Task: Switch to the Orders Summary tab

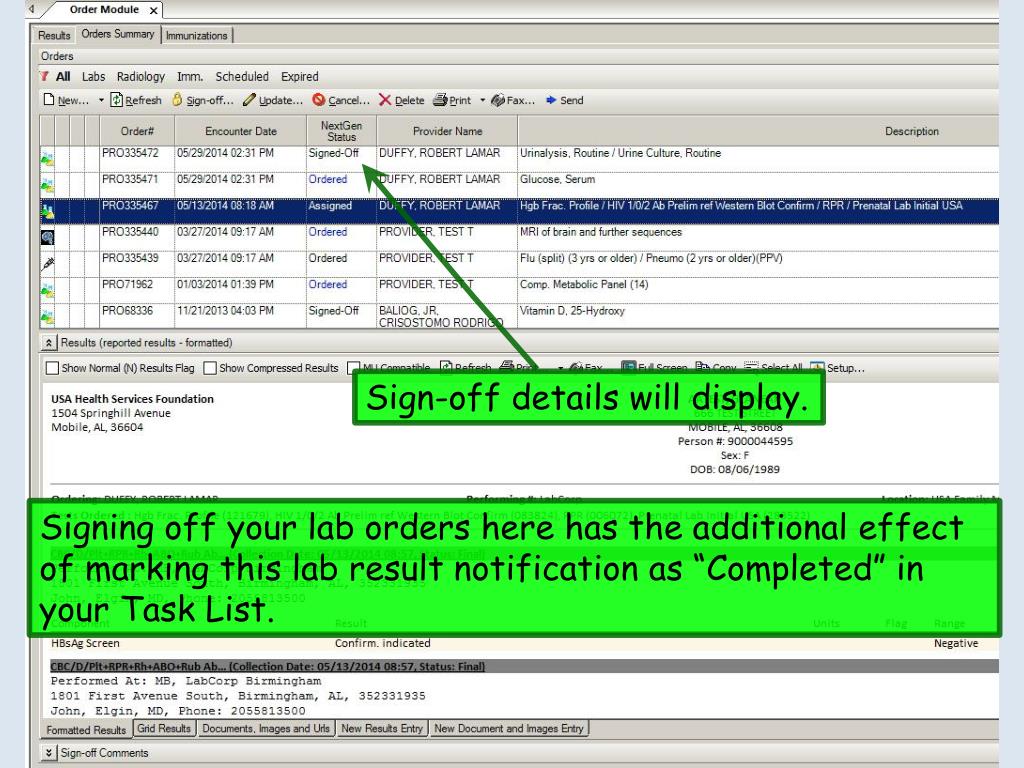Action: click(118, 34)
